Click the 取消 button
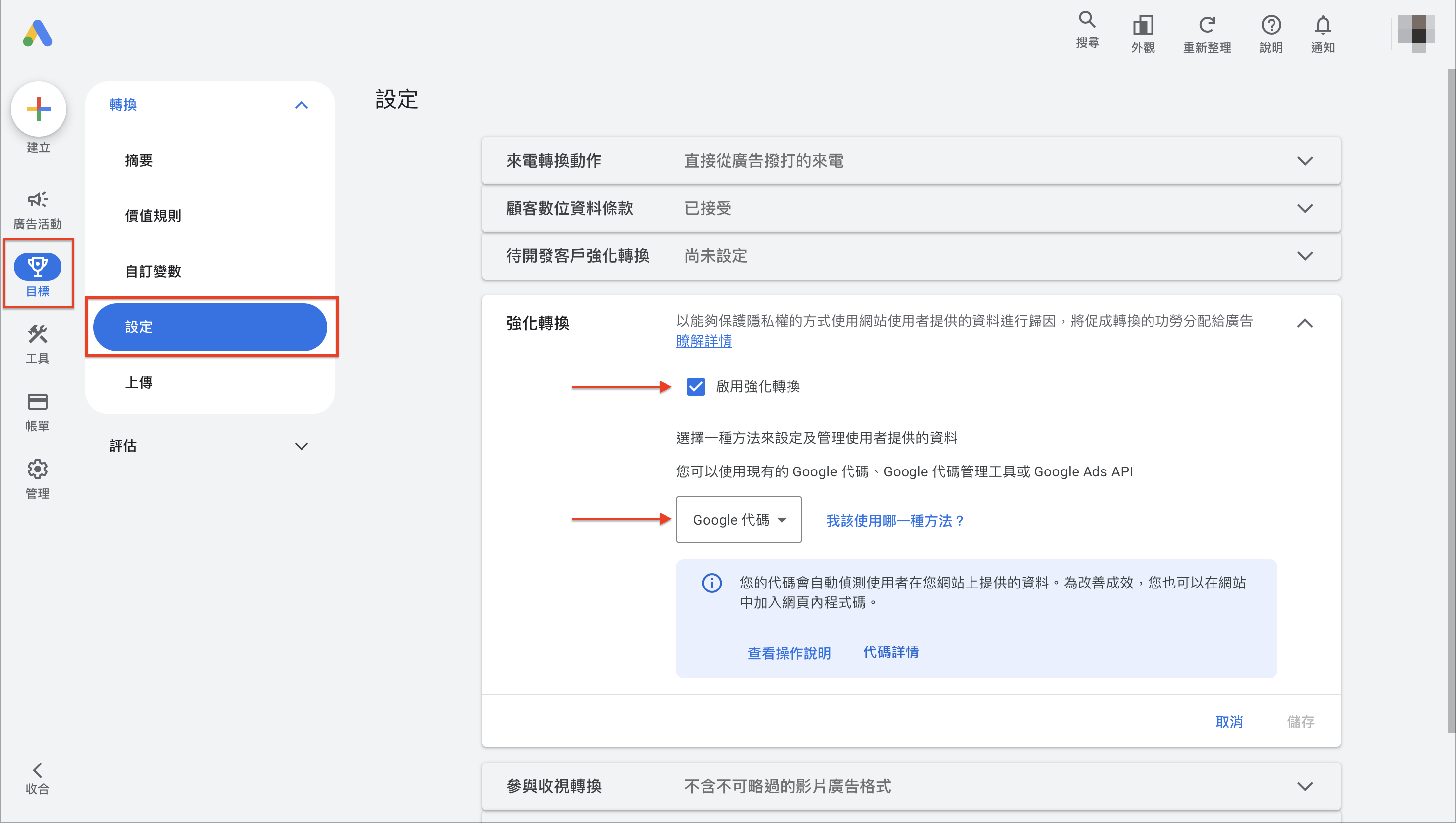Image resolution: width=1456 pixels, height=823 pixels. [x=1229, y=722]
